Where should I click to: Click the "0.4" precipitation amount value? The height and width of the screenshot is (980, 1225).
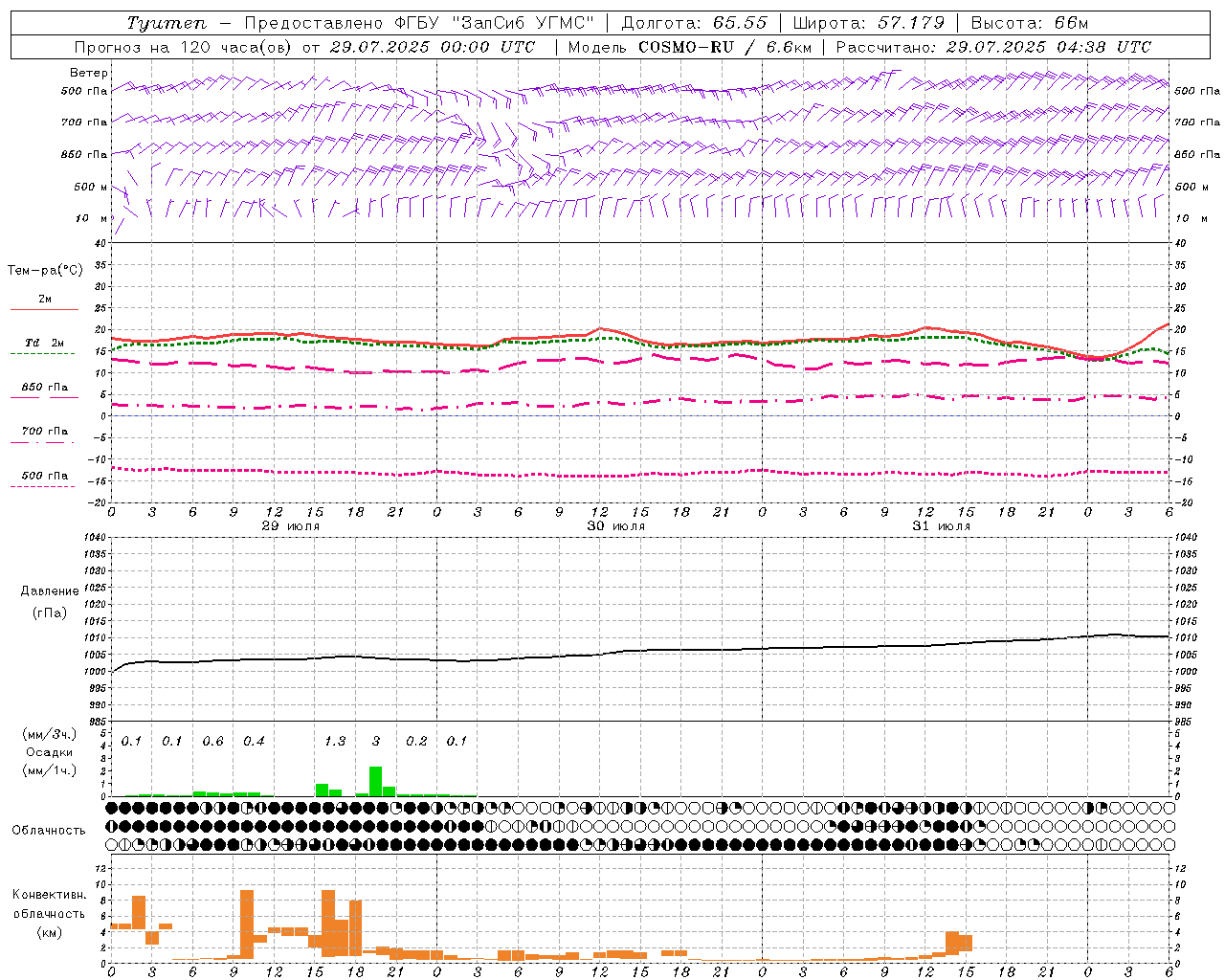pyautogui.click(x=254, y=742)
